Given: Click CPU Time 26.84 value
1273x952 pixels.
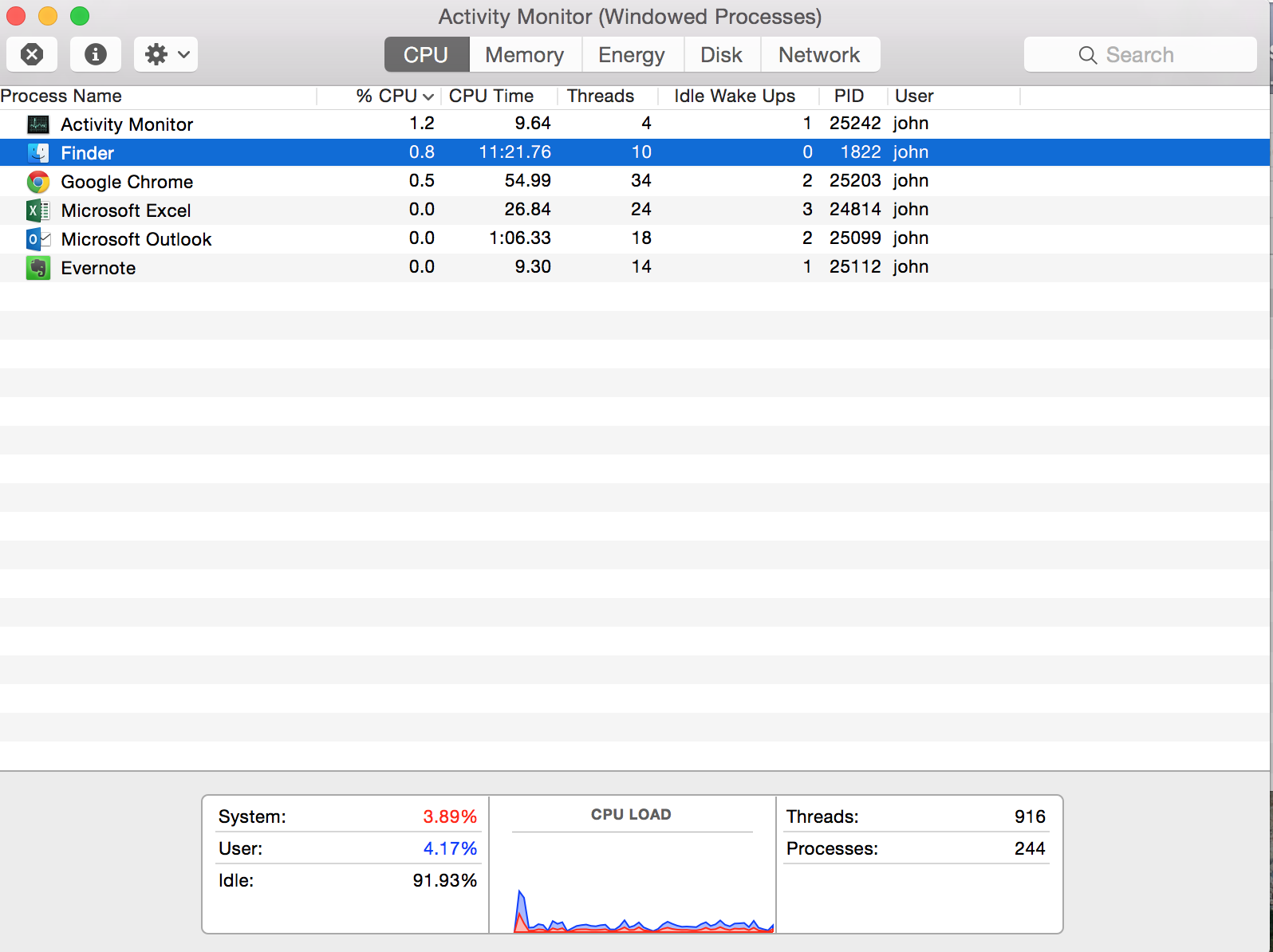Looking at the screenshot, I should [527, 209].
